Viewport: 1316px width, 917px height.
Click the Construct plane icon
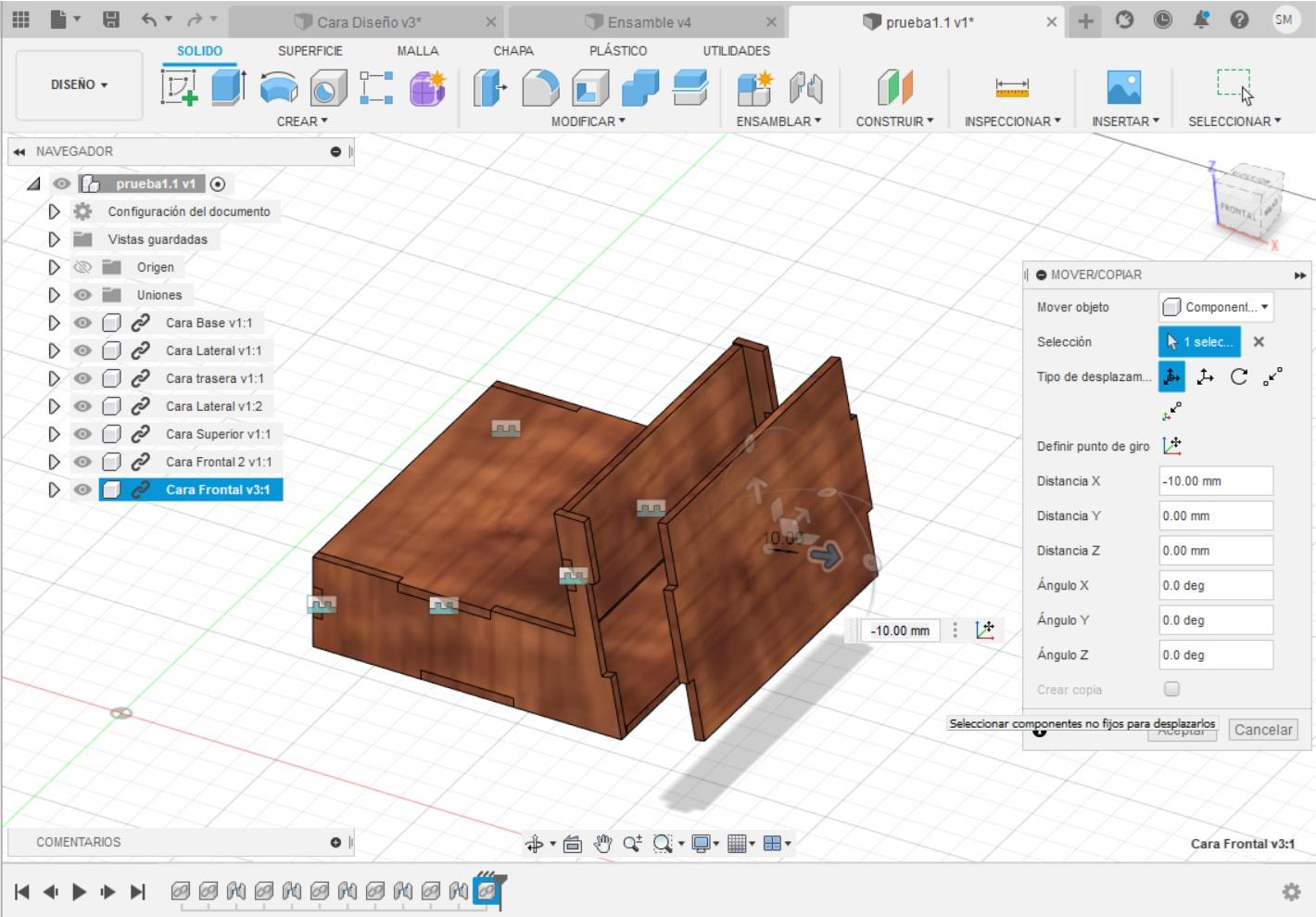[x=894, y=88]
